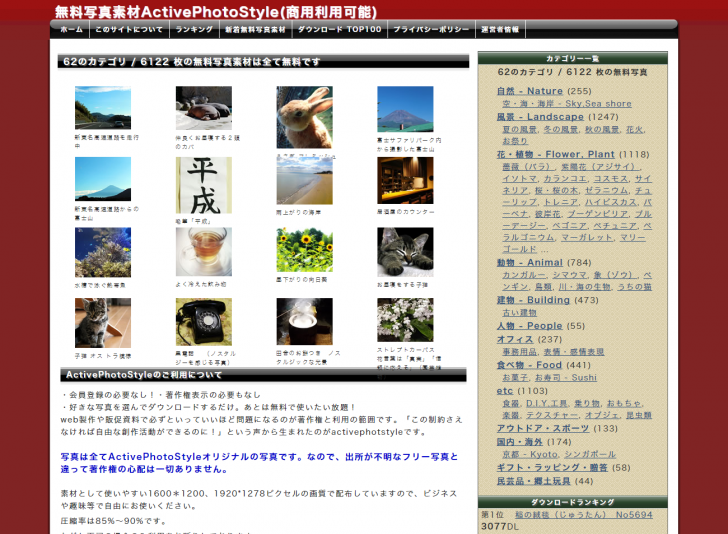
Task: Open the steaming pot photo thumbnail
Action: pos(305,321)
